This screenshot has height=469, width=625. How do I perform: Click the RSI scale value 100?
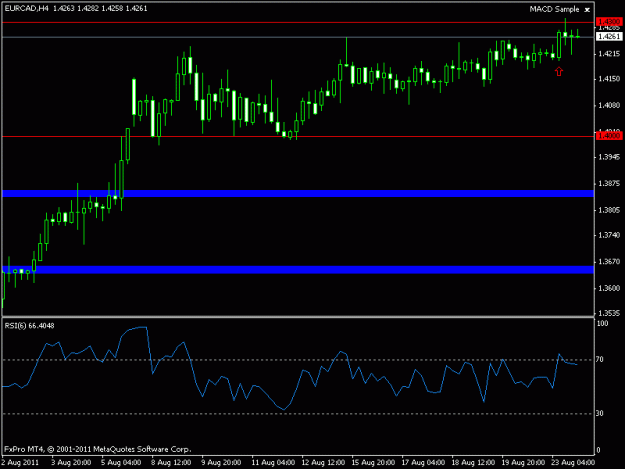coord(602,323)
